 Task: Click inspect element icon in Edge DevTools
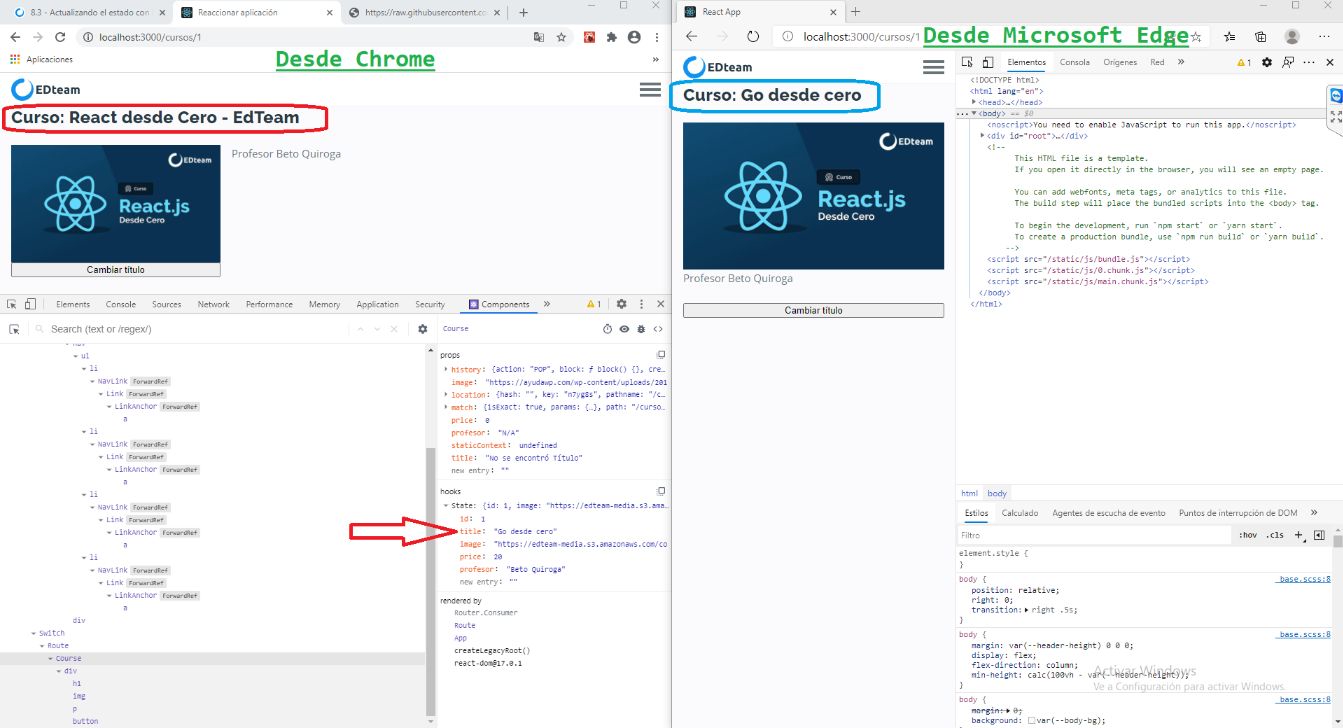tap(968, 62)
